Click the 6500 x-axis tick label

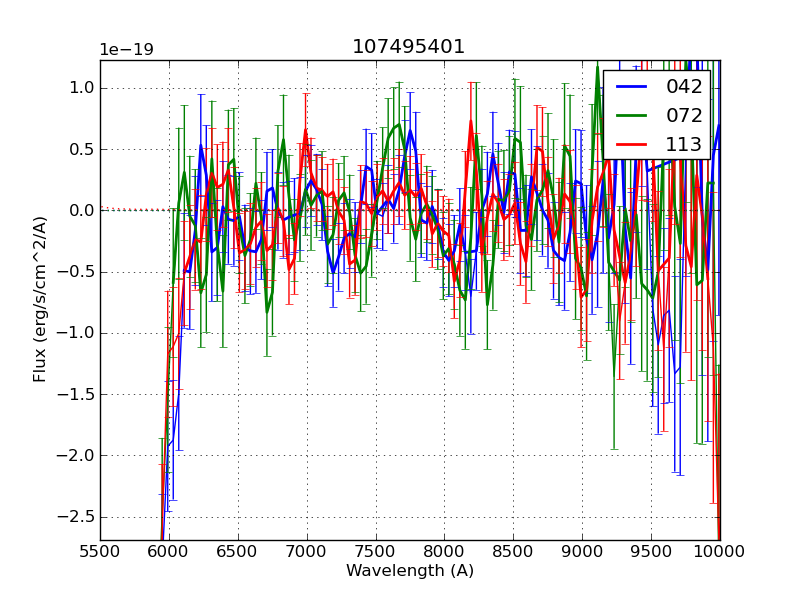pyautogui.click(x=238, y=549)
